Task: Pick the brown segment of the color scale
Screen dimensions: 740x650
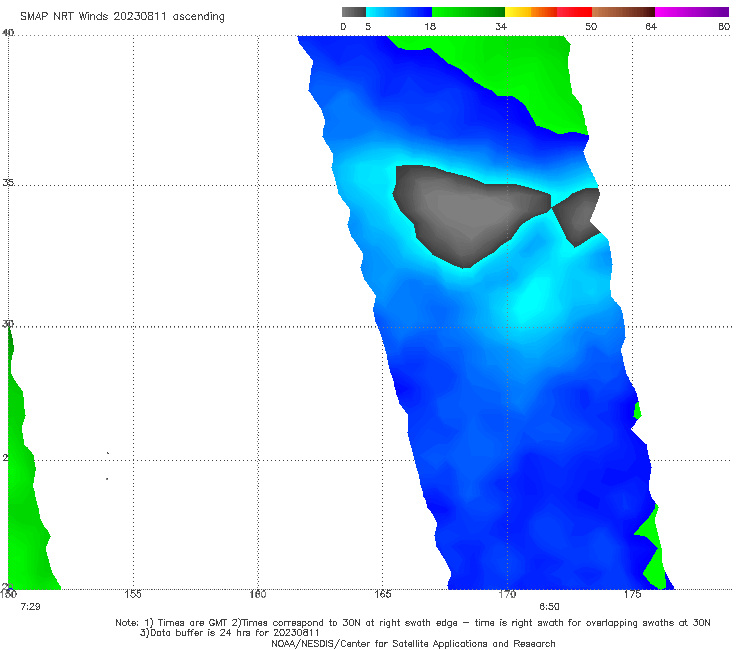Action: [x=623, y=12]
